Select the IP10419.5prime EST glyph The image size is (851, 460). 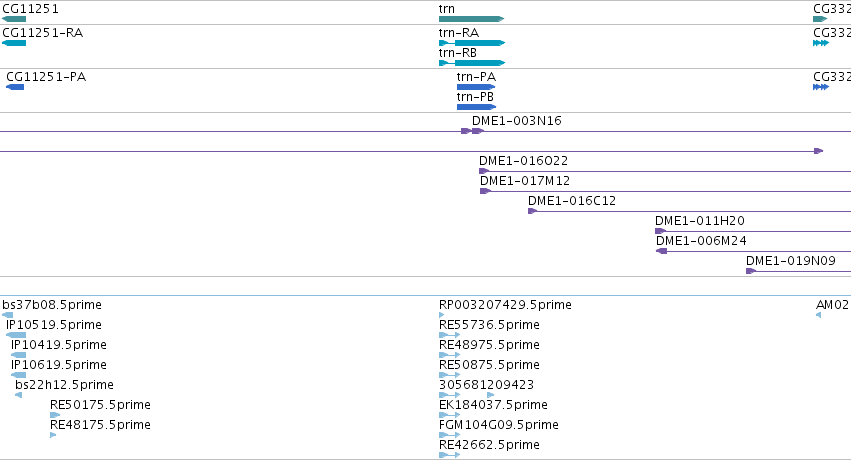coord(18,355)
